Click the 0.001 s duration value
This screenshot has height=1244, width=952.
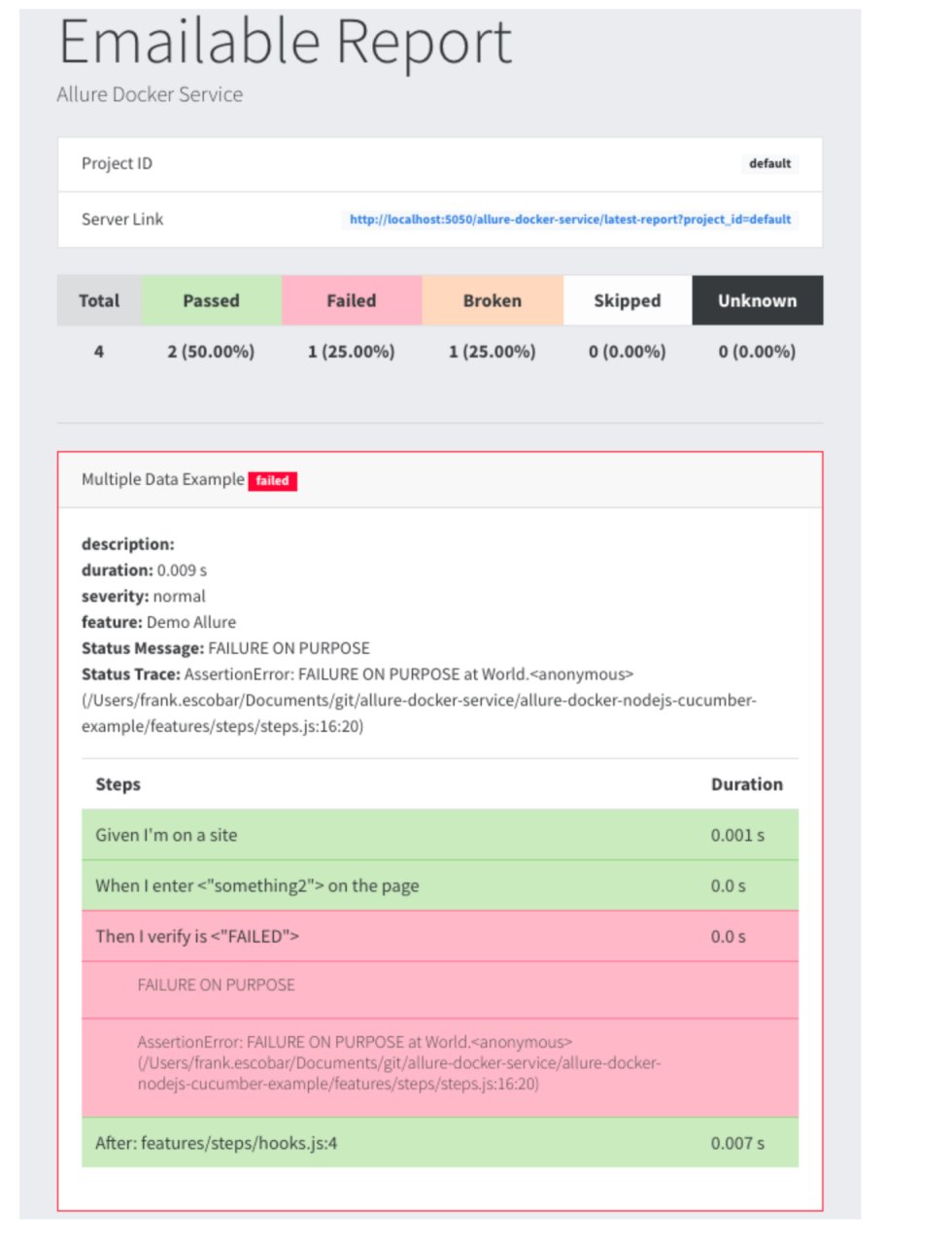click(737, 835)
